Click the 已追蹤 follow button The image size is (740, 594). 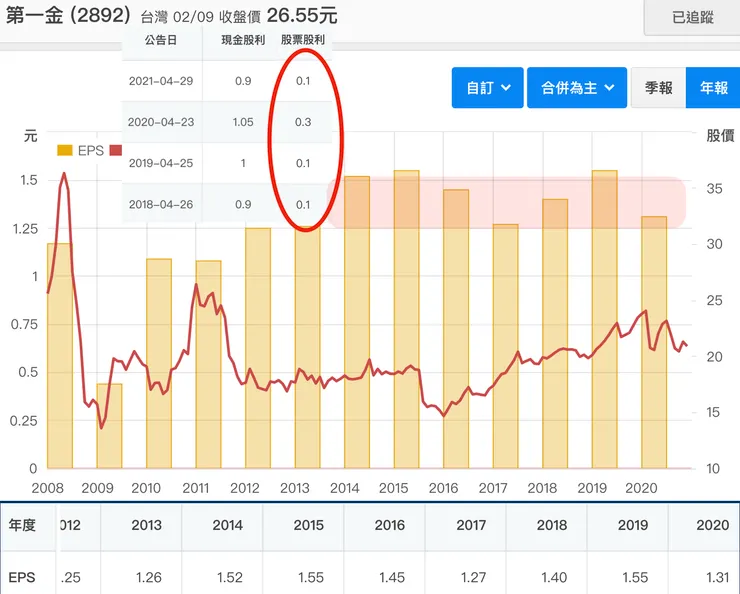click(692, 17)
